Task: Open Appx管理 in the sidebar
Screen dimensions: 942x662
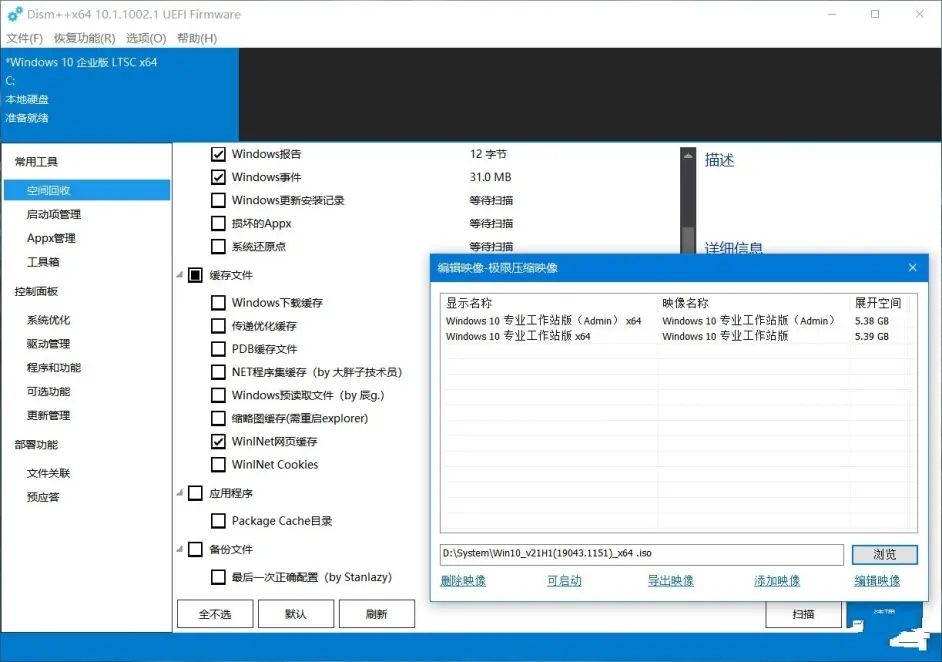Action: pos(51,238)
